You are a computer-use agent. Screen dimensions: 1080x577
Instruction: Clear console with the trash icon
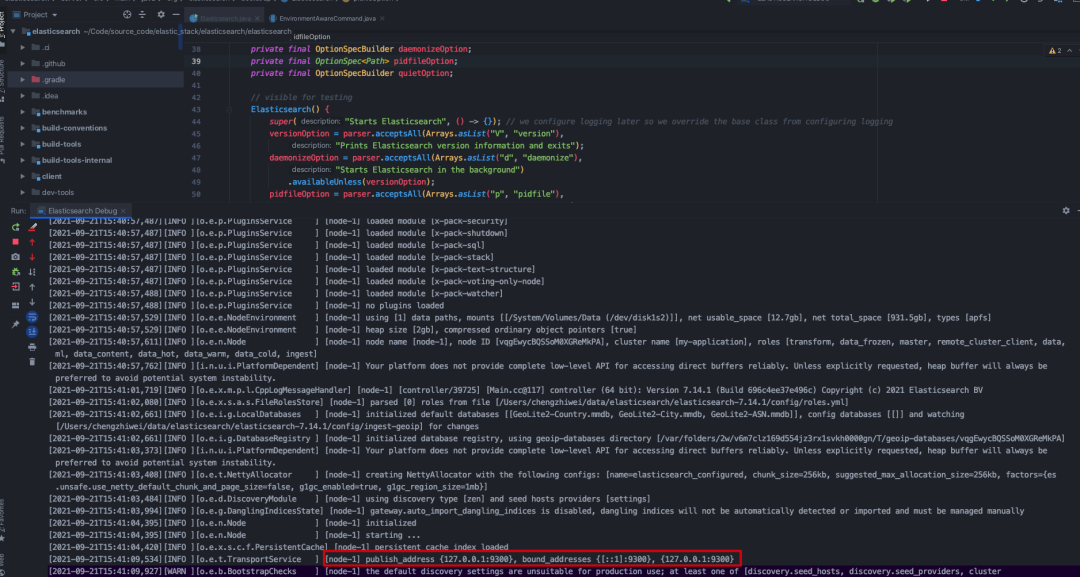(x=32, y=361)
